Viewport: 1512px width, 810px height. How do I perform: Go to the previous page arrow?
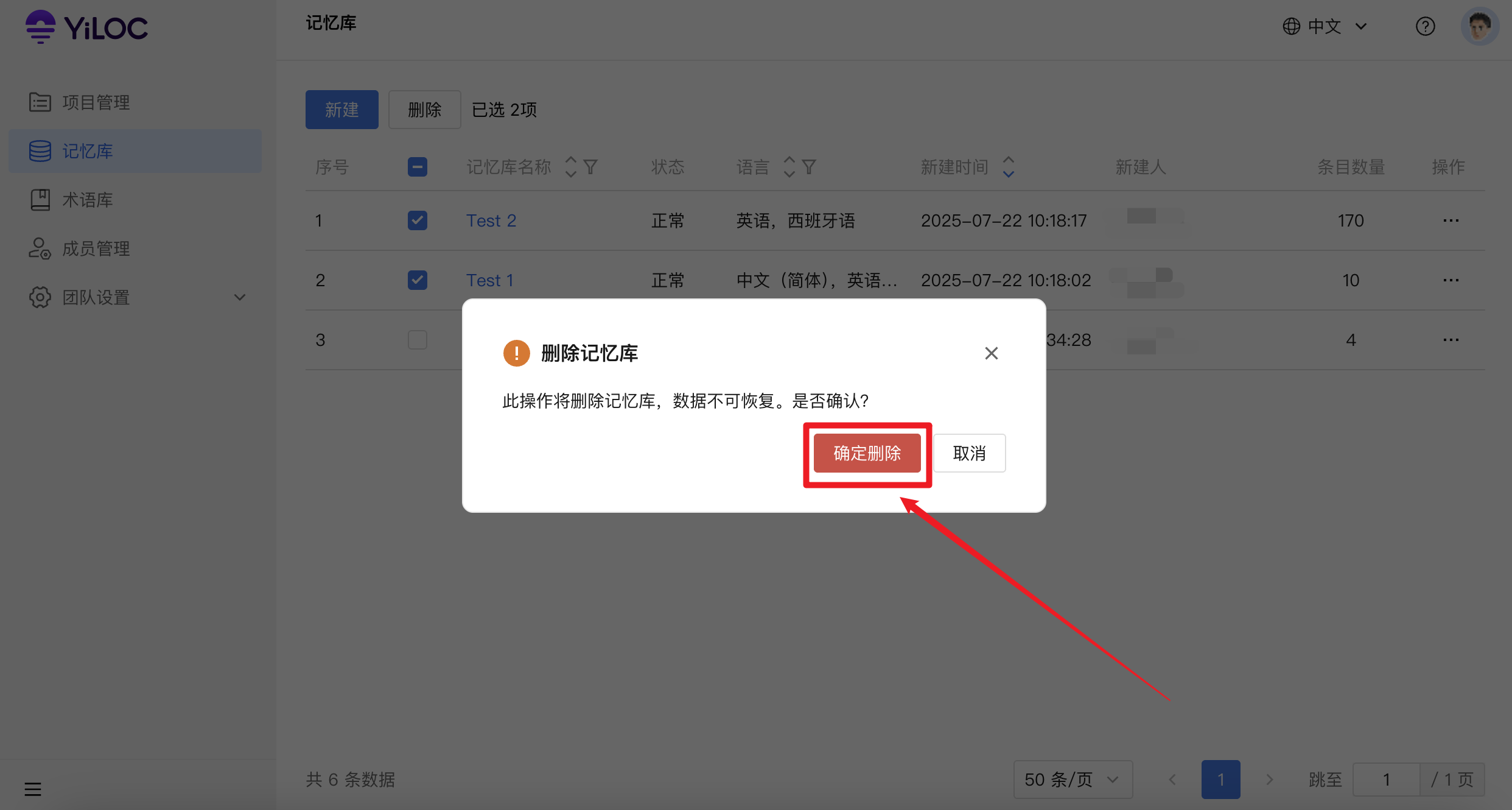click(x=1172, y=780)
